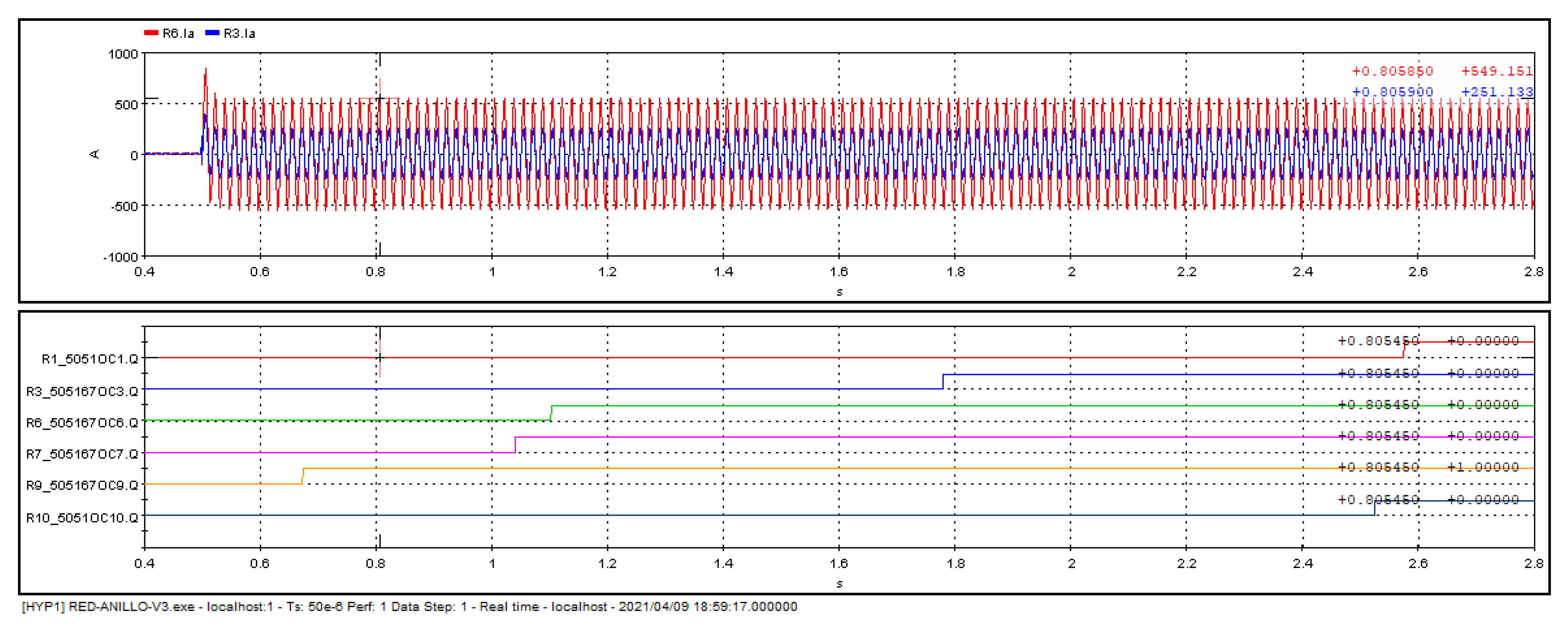The image size is (1568, 629).
Task: Select the R7_505167OC7.Q signal label
Action: click(x=82, y=454)
